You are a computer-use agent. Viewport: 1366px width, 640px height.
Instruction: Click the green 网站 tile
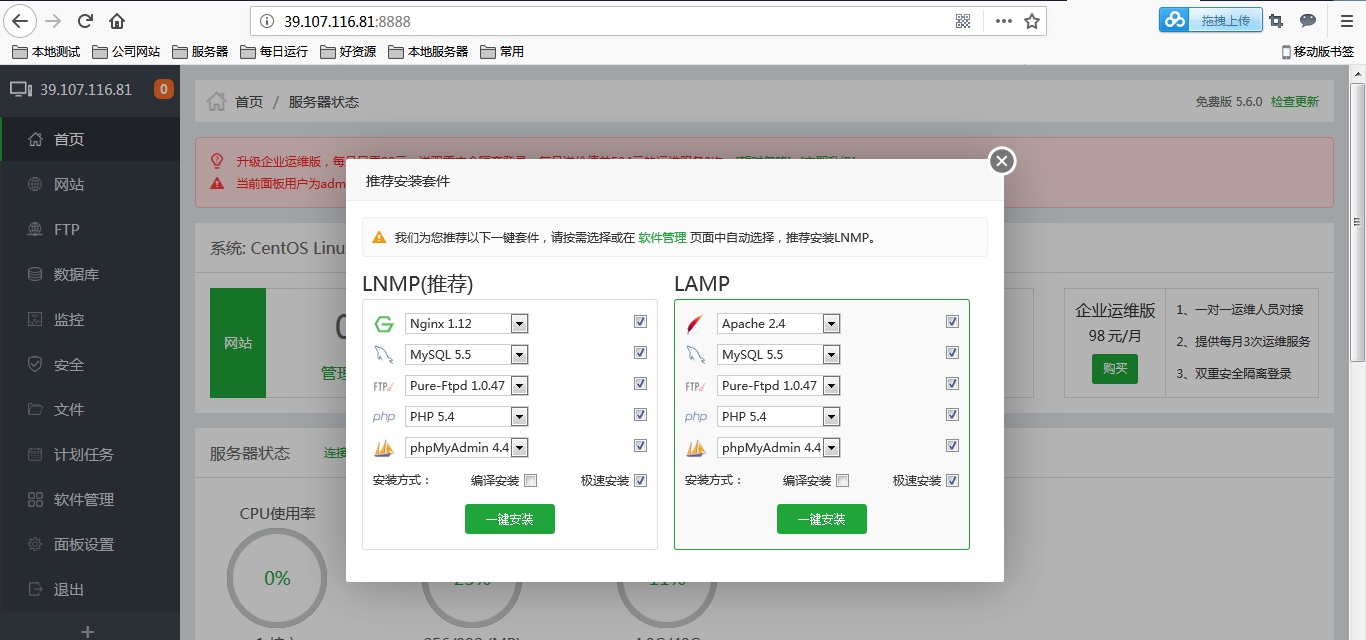point(238,343)
